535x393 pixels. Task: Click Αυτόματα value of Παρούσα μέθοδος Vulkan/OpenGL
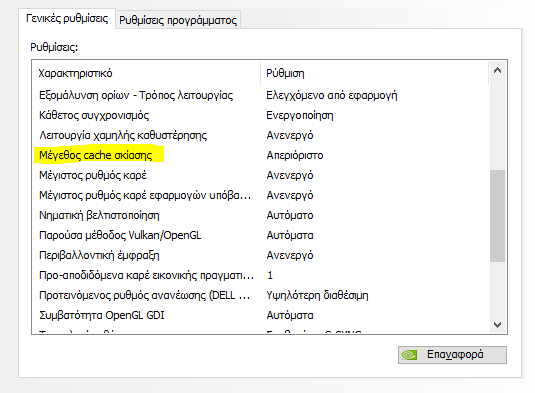[x=290, y=235]
